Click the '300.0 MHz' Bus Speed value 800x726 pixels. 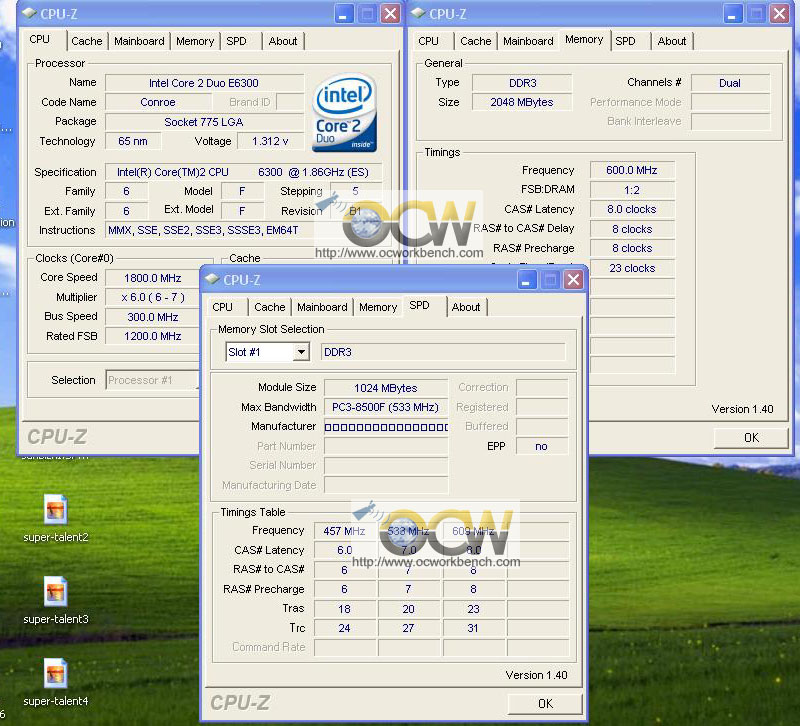(x=153, y=317)
